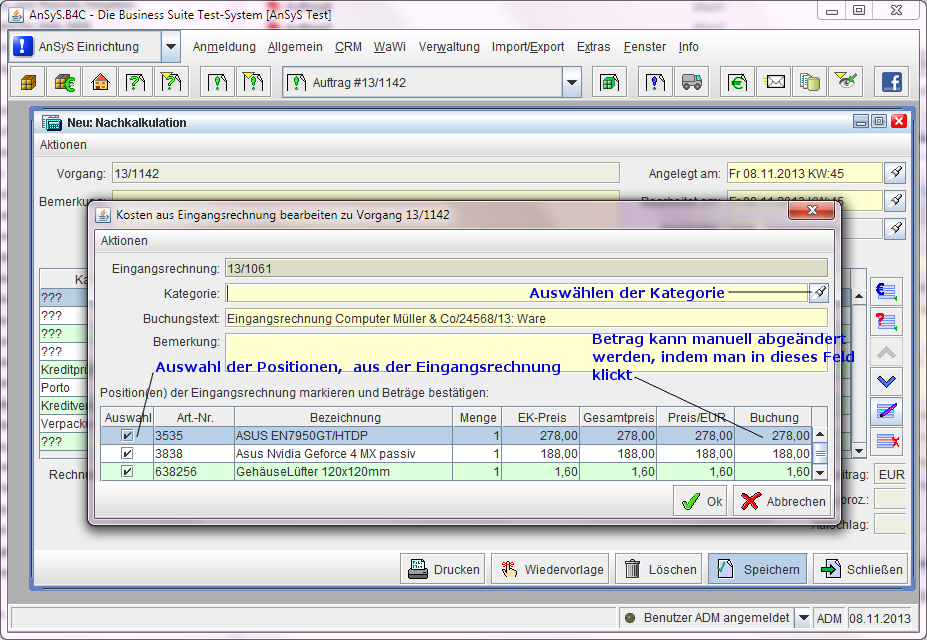Viewport: 927px width, 640px height.
Task: Click the delete row red X icon
Action: [x=887, y=441]
